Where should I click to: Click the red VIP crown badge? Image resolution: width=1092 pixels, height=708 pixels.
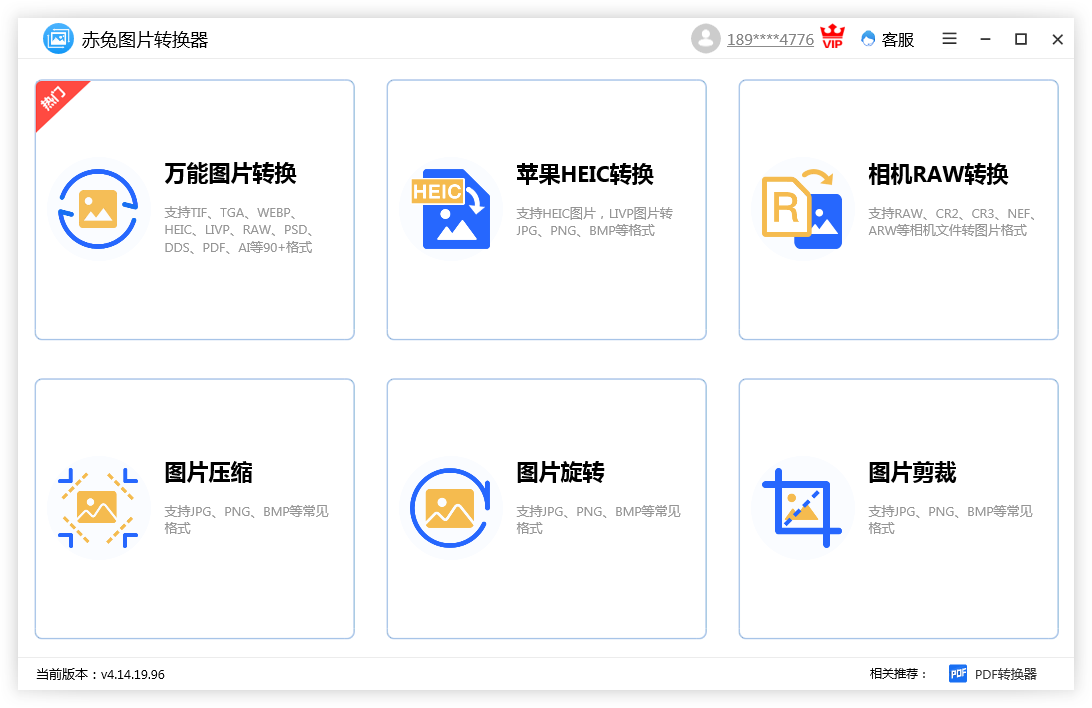click(832, 36)
